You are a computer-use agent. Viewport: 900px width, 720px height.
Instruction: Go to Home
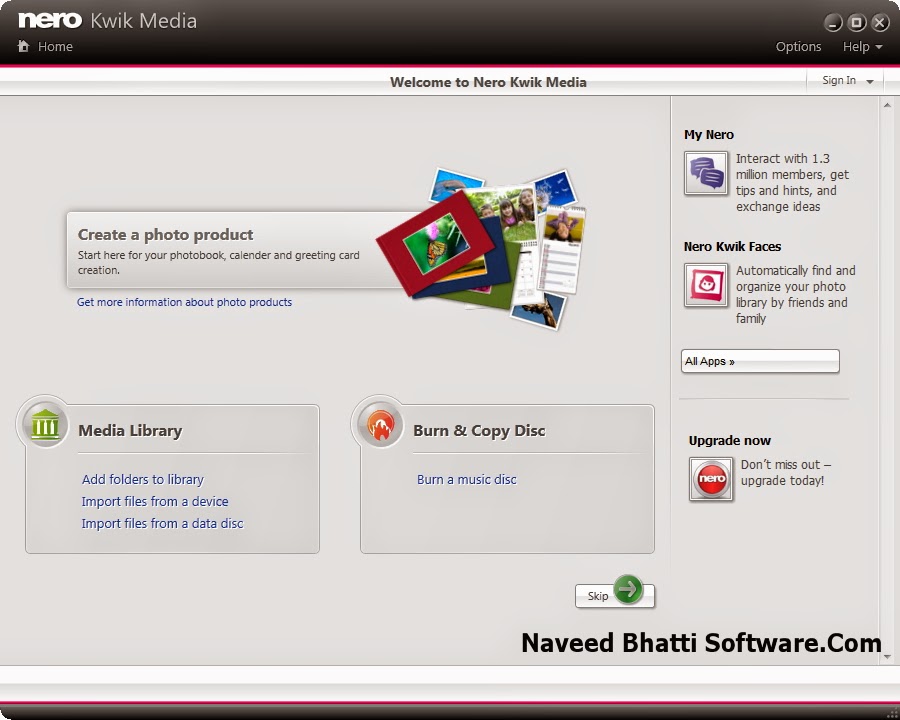tap(55, 47)
